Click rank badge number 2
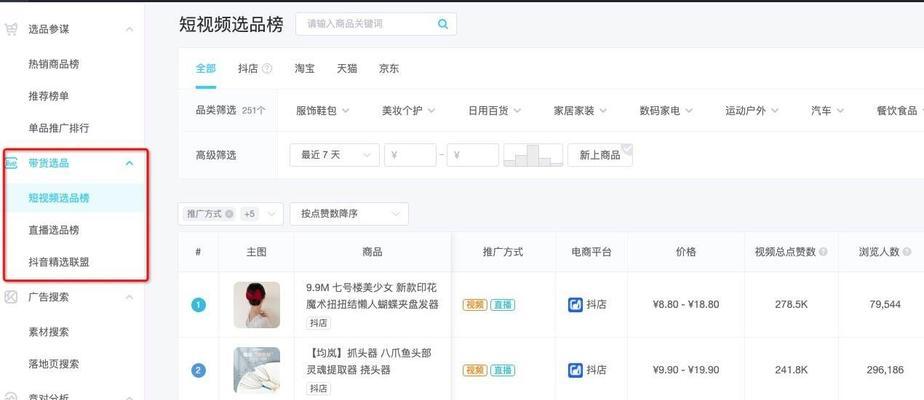The image size is (924, 400). coord(199,371)
